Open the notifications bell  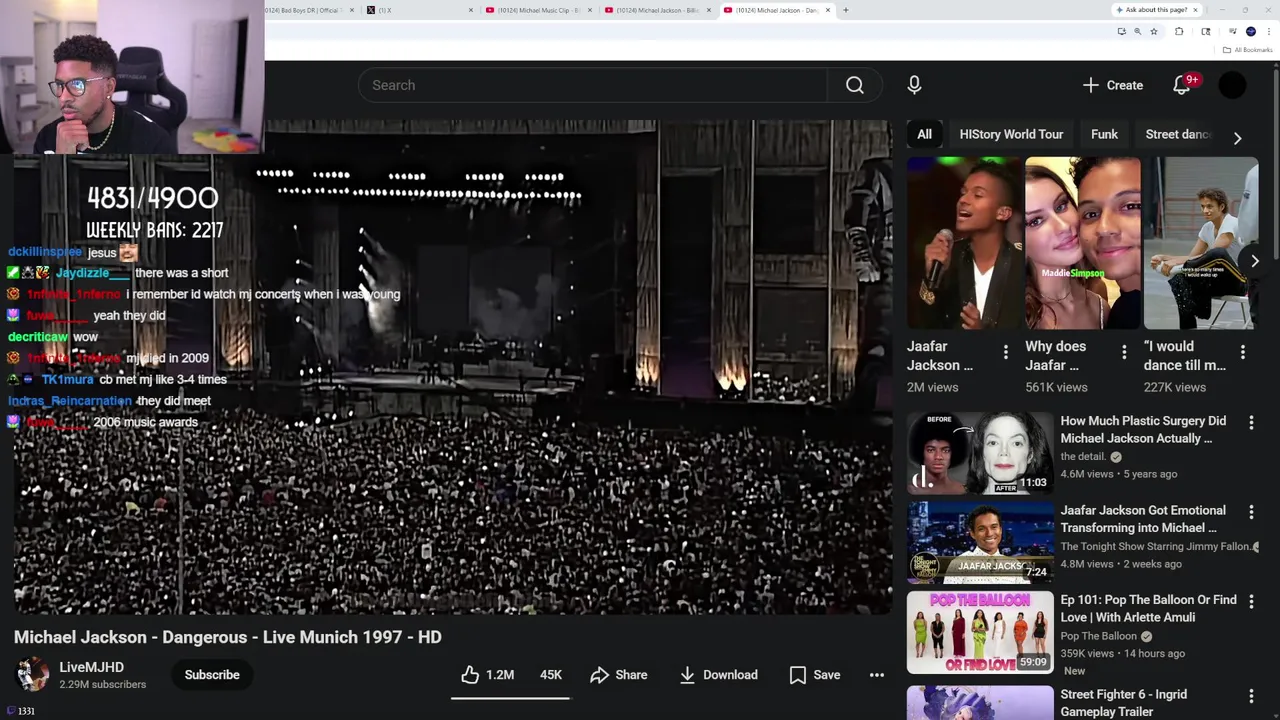pyautogui.click(x=1182, y=85)
